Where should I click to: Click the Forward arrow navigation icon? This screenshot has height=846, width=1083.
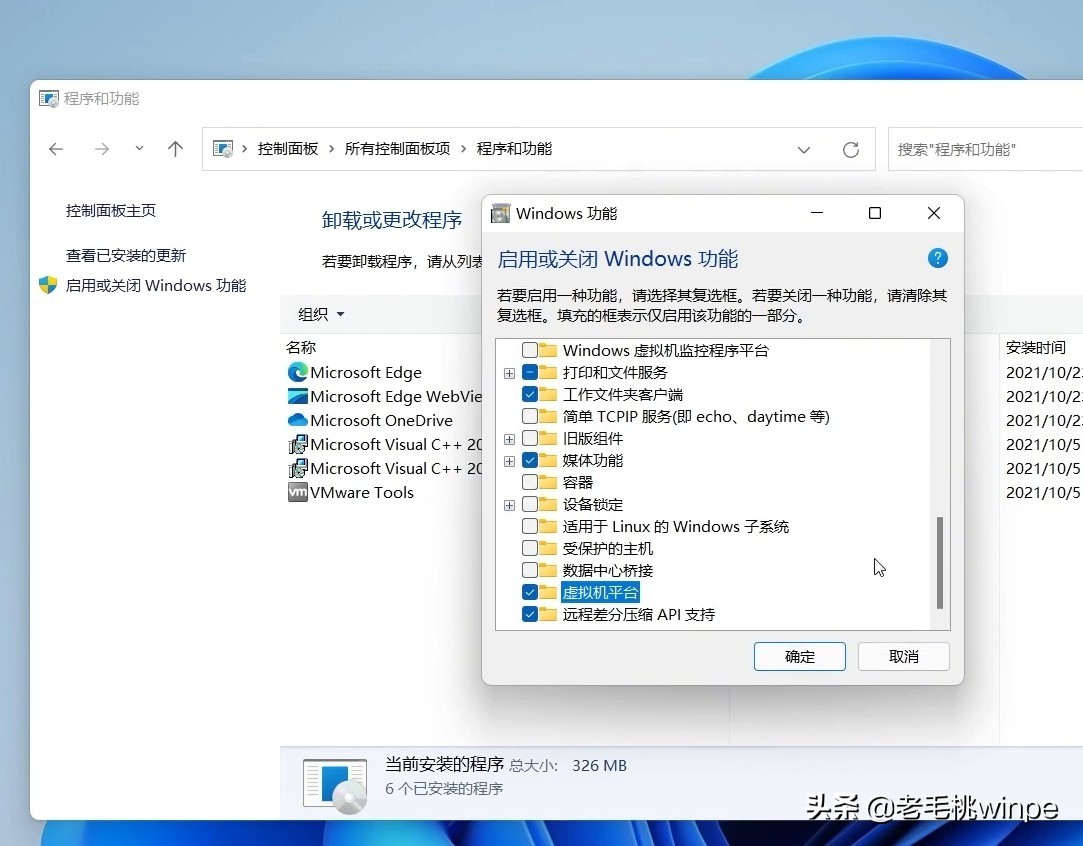(x=102, y=148)
